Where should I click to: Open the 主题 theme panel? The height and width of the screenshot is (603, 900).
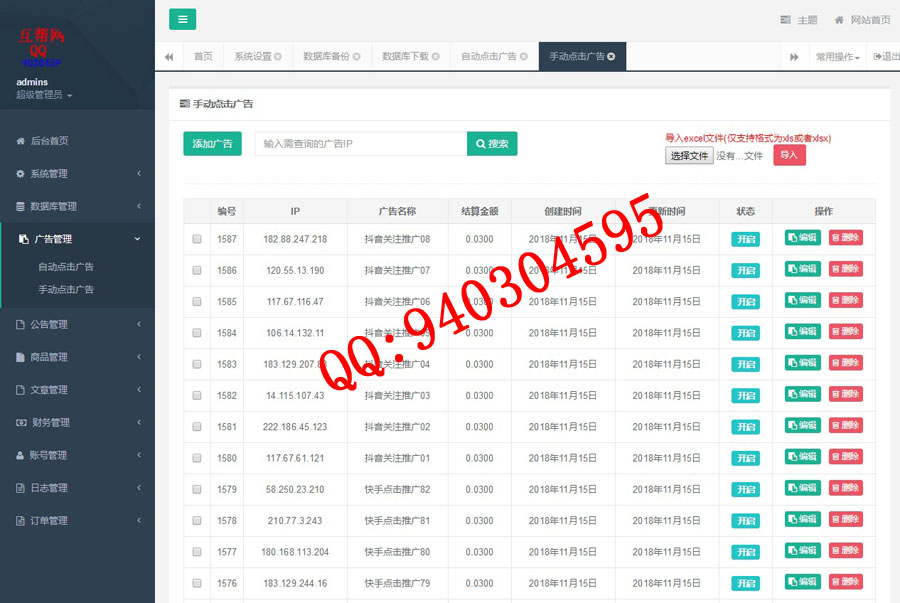[x=799, y=20]
